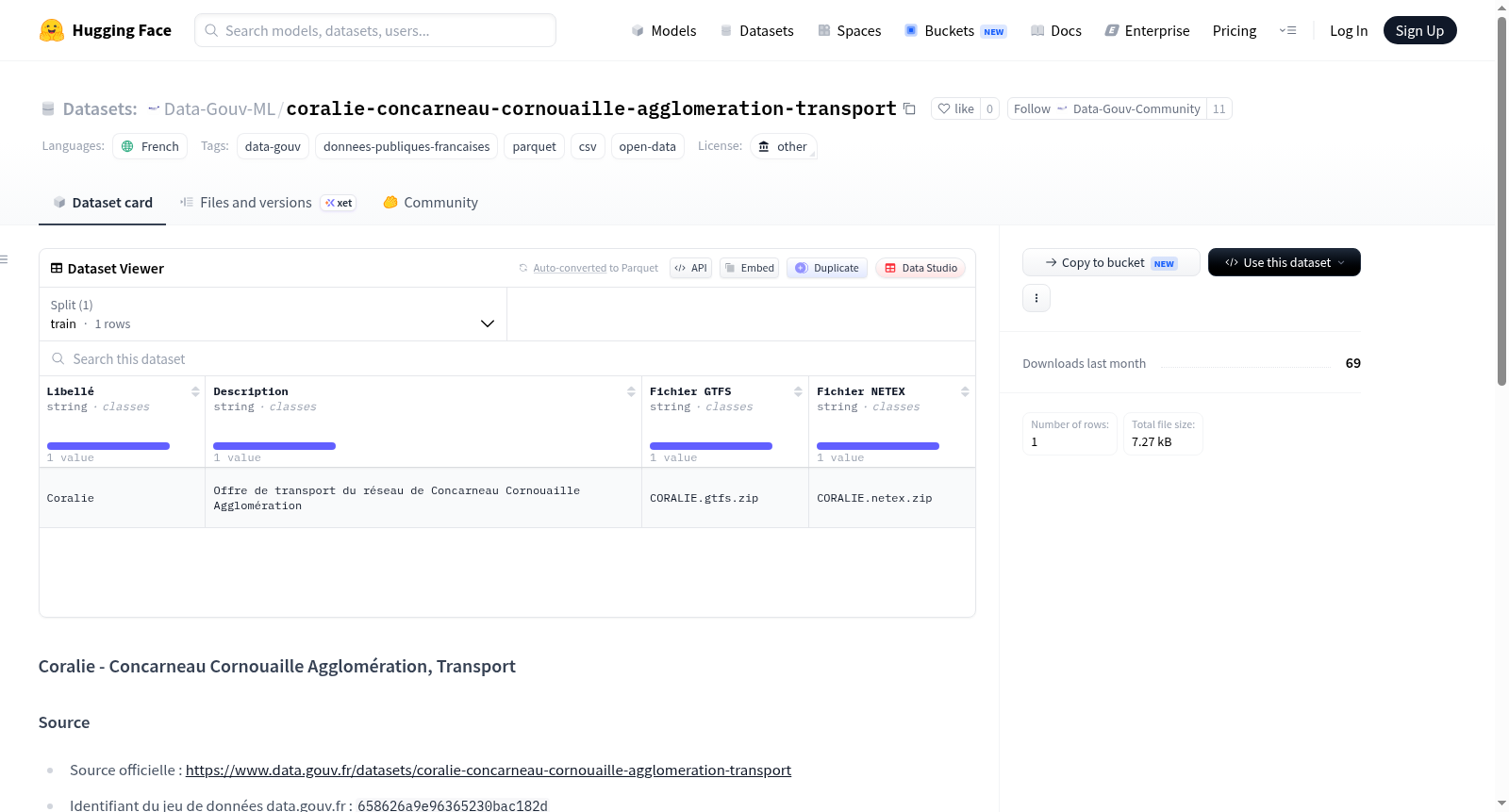
Task: Sort the Libellé column with its arrows
Action: tap(195, 391)
